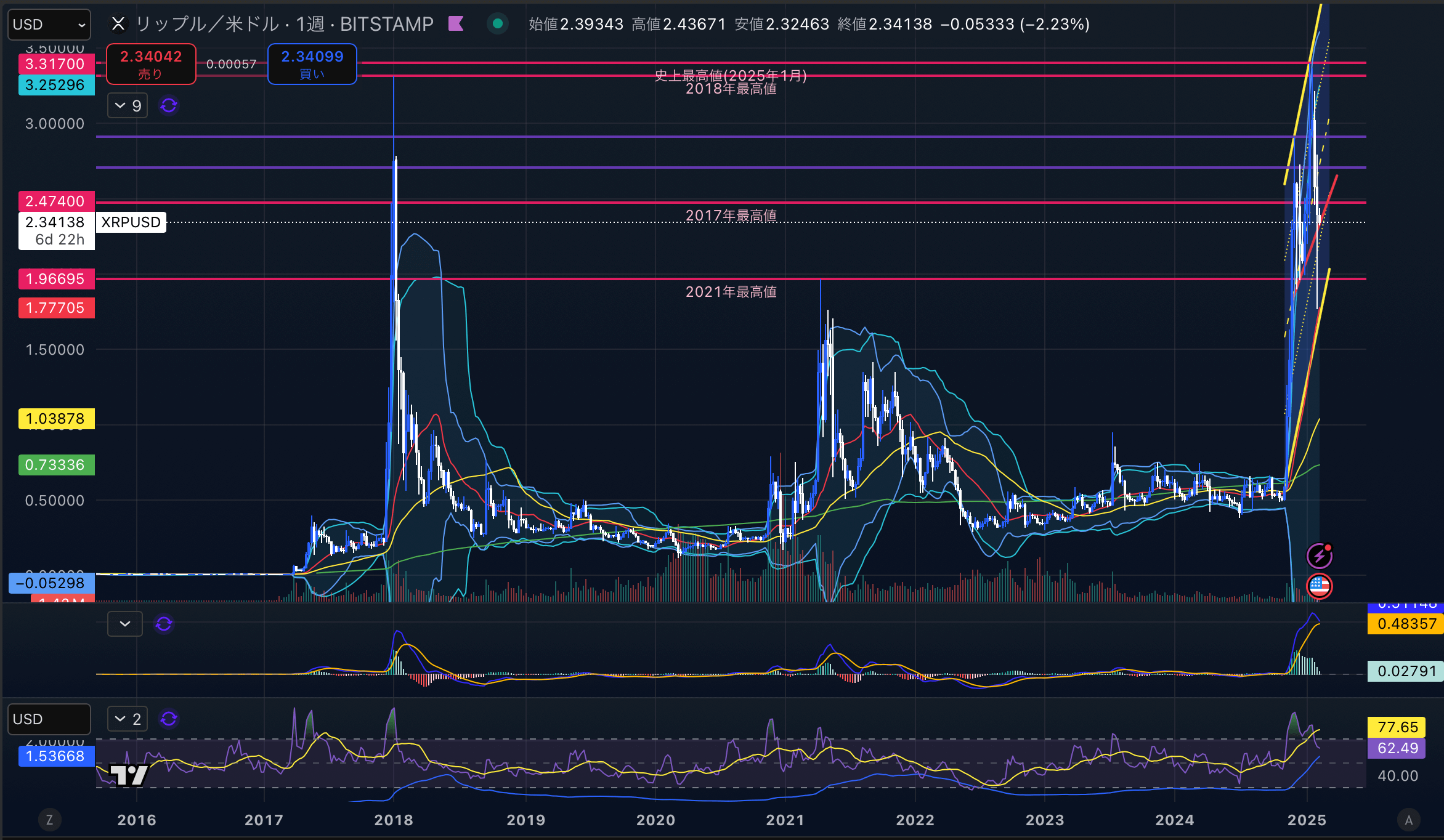Expand the indicator legend showing 9
The height and width of the screenshot is (840, 1444).
point(128,106)
